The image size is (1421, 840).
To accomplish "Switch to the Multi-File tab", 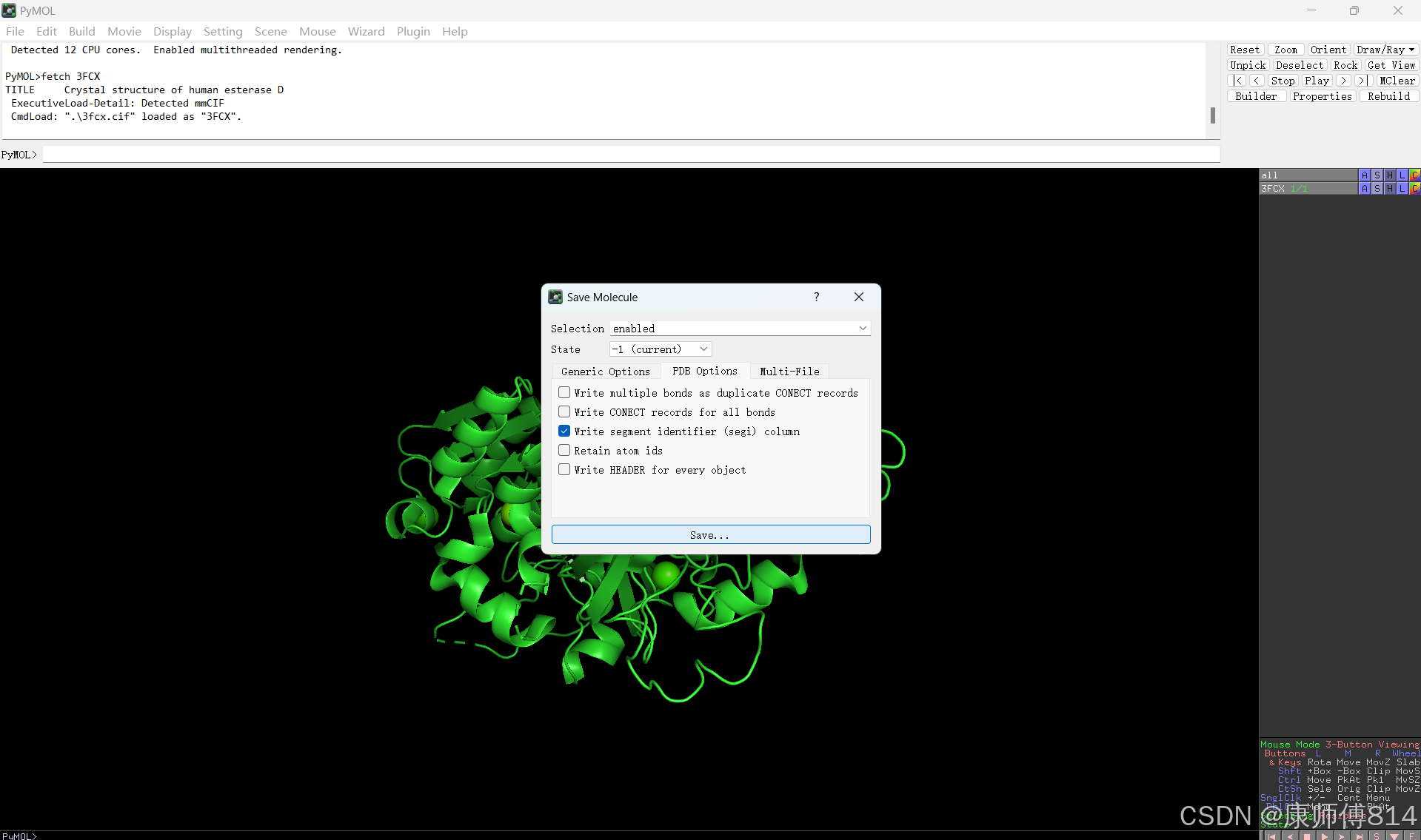I will point(789,372).
